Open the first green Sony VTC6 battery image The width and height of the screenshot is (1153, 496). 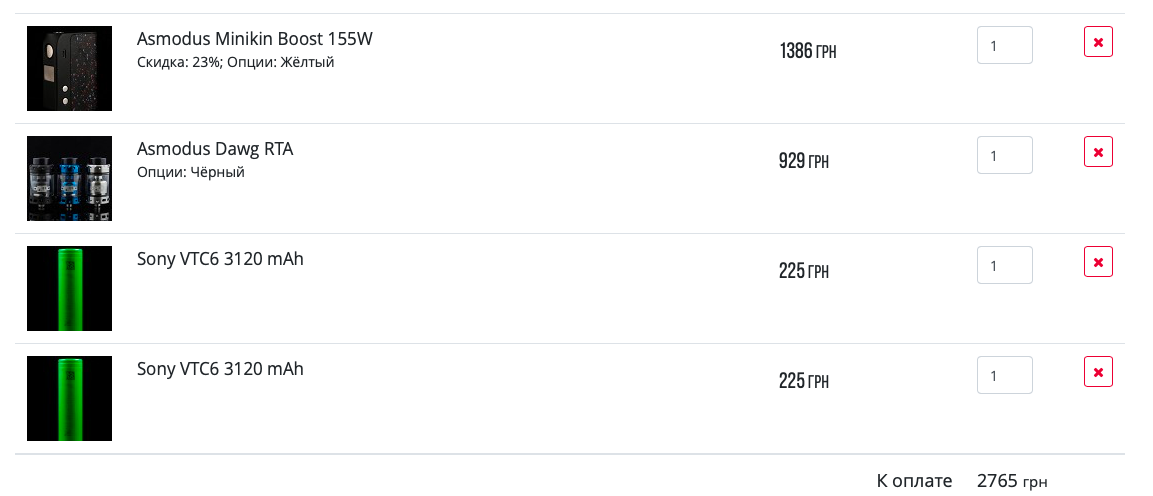pos(69,288)
